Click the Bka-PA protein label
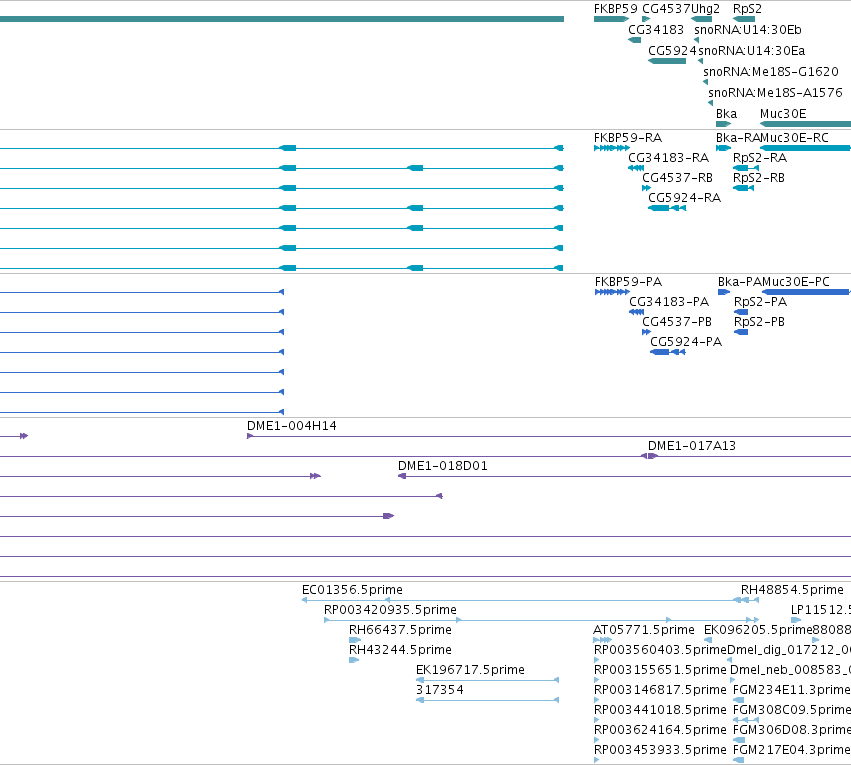Image resolution: width=851 pixels, height=765 pixels. [x=740, y=282]
